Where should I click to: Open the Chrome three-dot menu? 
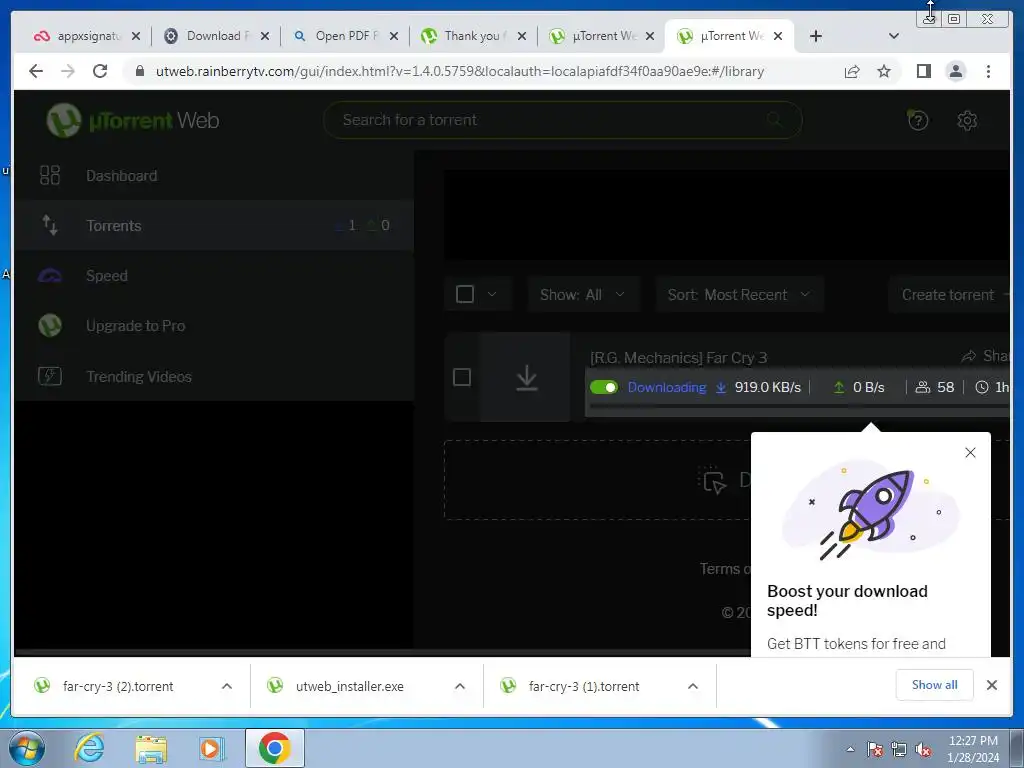coord(988,71)
